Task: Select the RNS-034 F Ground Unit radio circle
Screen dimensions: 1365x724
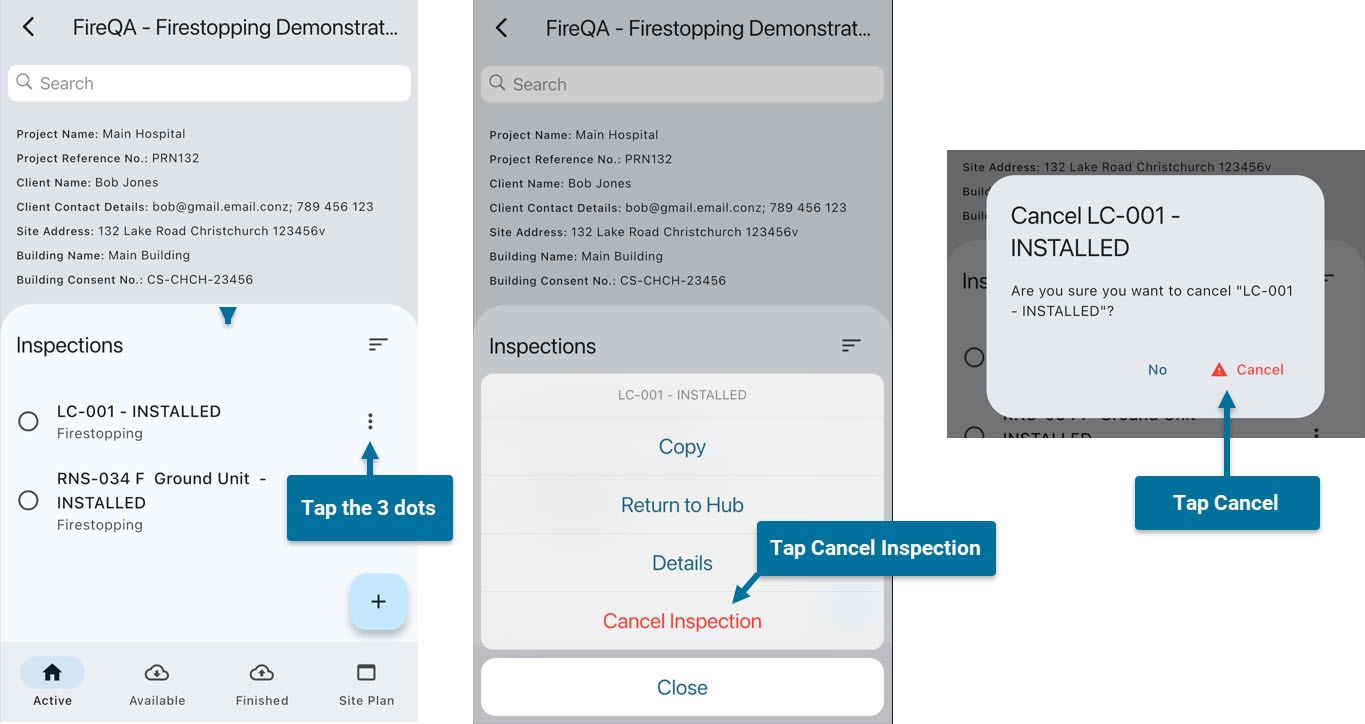Action: (x=29, y=500)
